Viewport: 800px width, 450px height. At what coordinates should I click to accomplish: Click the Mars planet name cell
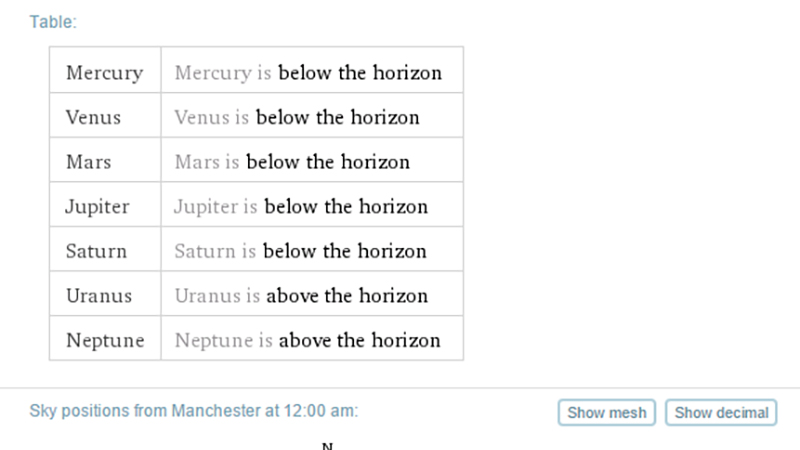pos(105,160)
